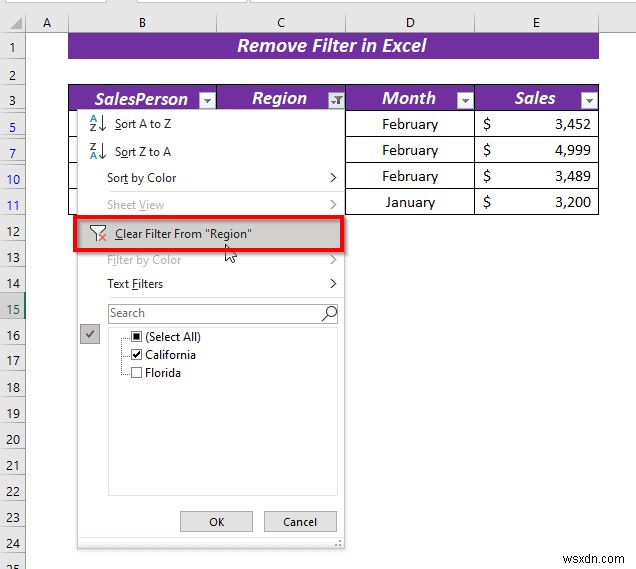Choose Sort Z to A

[x=211, y=152]
